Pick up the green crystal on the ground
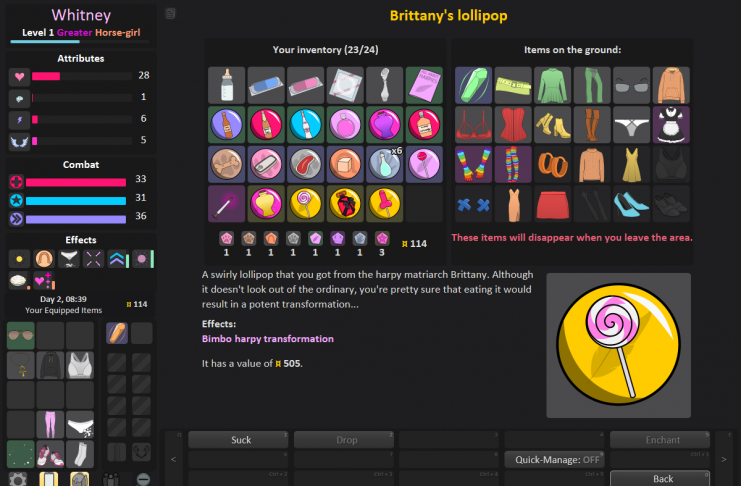The height and width of the screenshot is (486, 741). tap(473, 84)
